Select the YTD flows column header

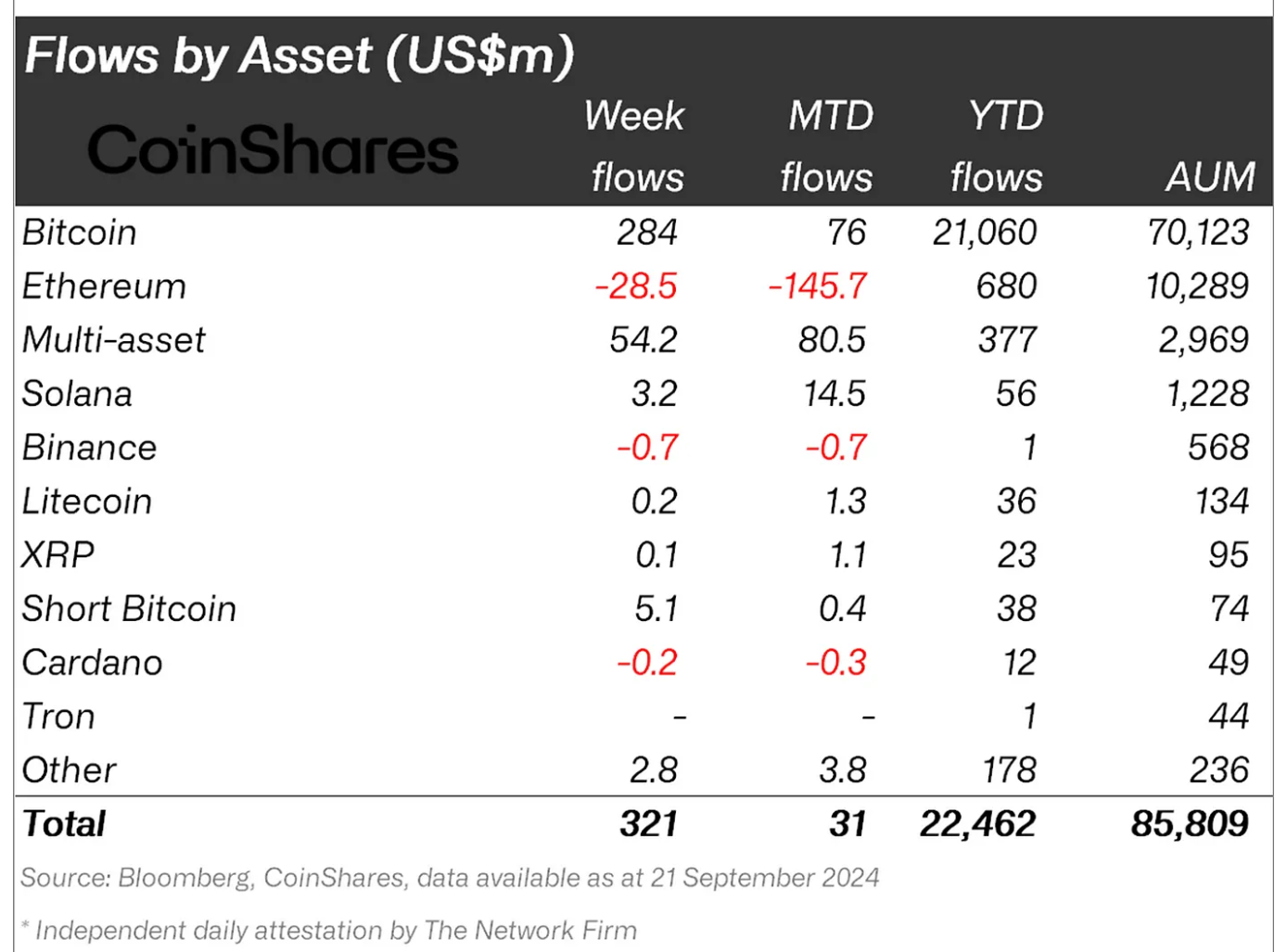coord(997,146)
